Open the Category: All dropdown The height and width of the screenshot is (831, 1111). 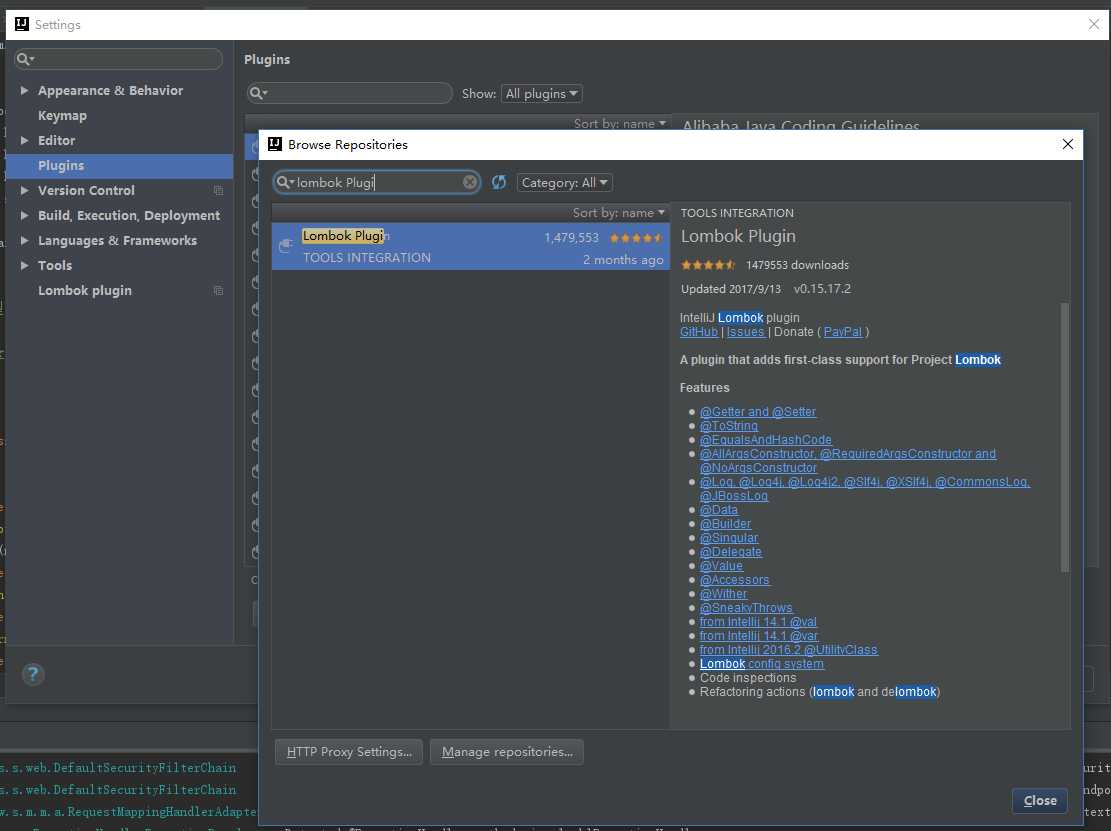pos(565,182)
